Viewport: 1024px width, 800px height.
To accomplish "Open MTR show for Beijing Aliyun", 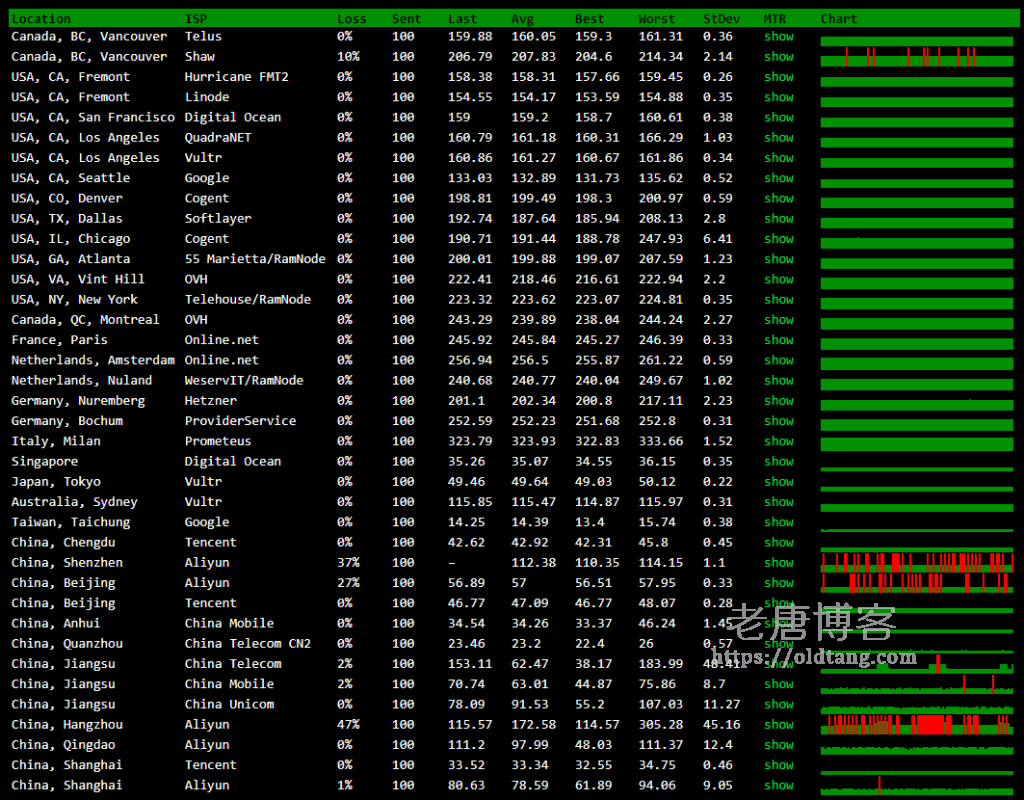I will [x=778, y=583].
